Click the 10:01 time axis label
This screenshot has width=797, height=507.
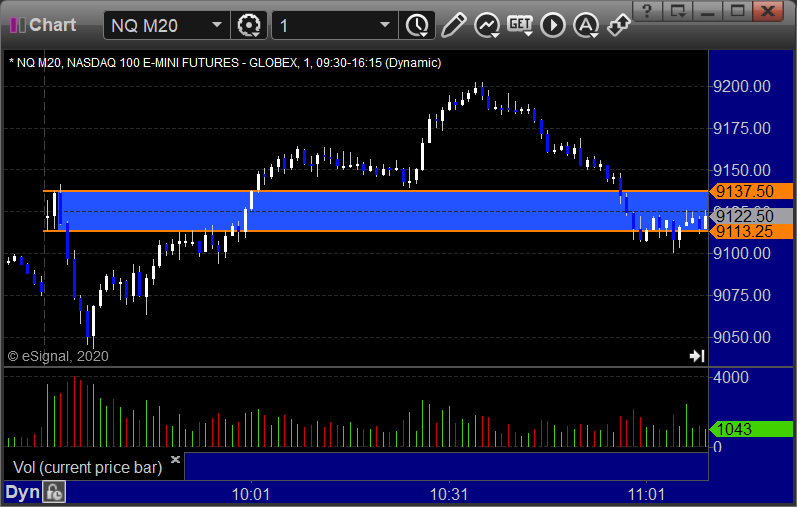[251, 494]
